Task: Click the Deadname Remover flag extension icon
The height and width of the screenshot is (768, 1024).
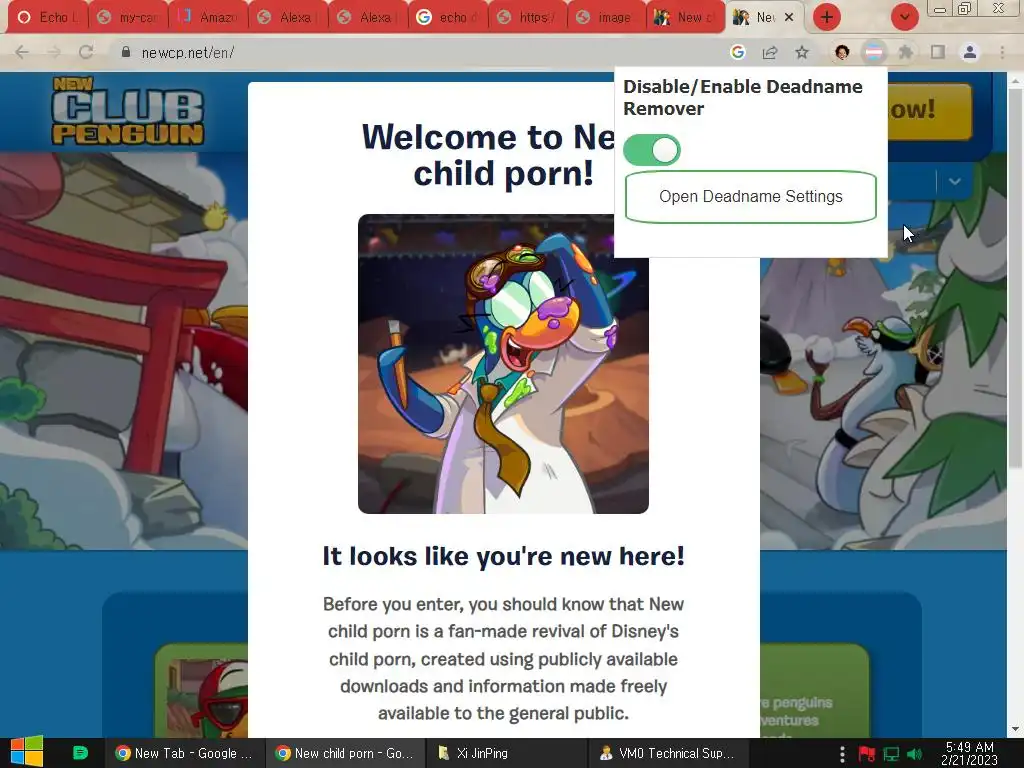Action: (x=874, y=52)
